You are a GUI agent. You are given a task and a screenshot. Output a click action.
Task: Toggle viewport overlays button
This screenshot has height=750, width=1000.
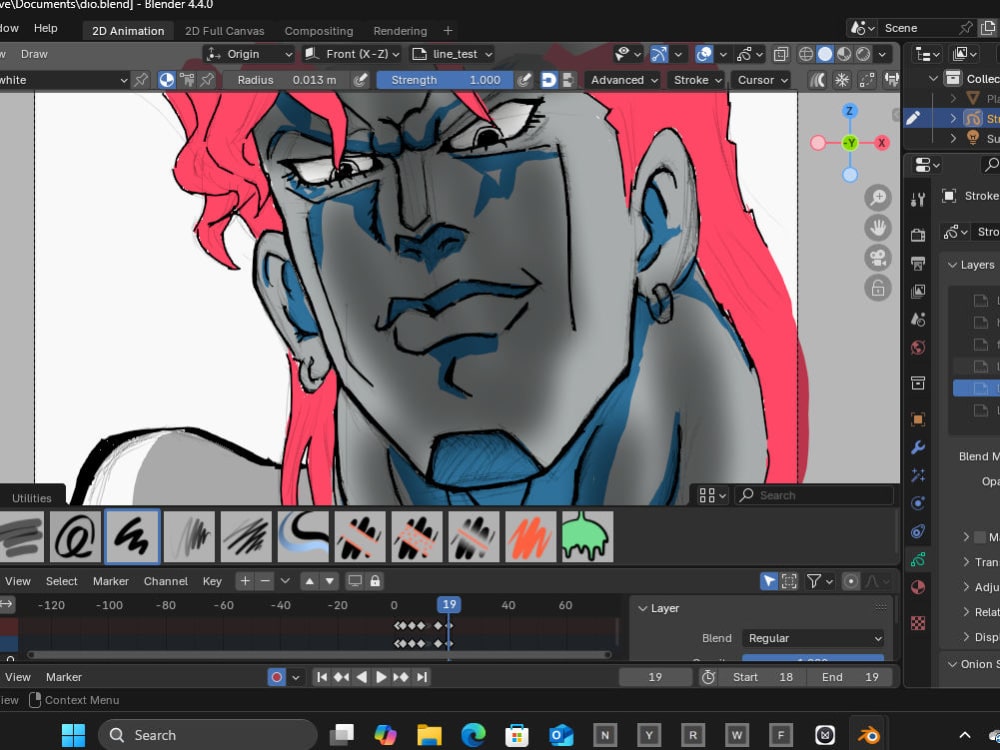pyautogui.click(x=704, y=54)
